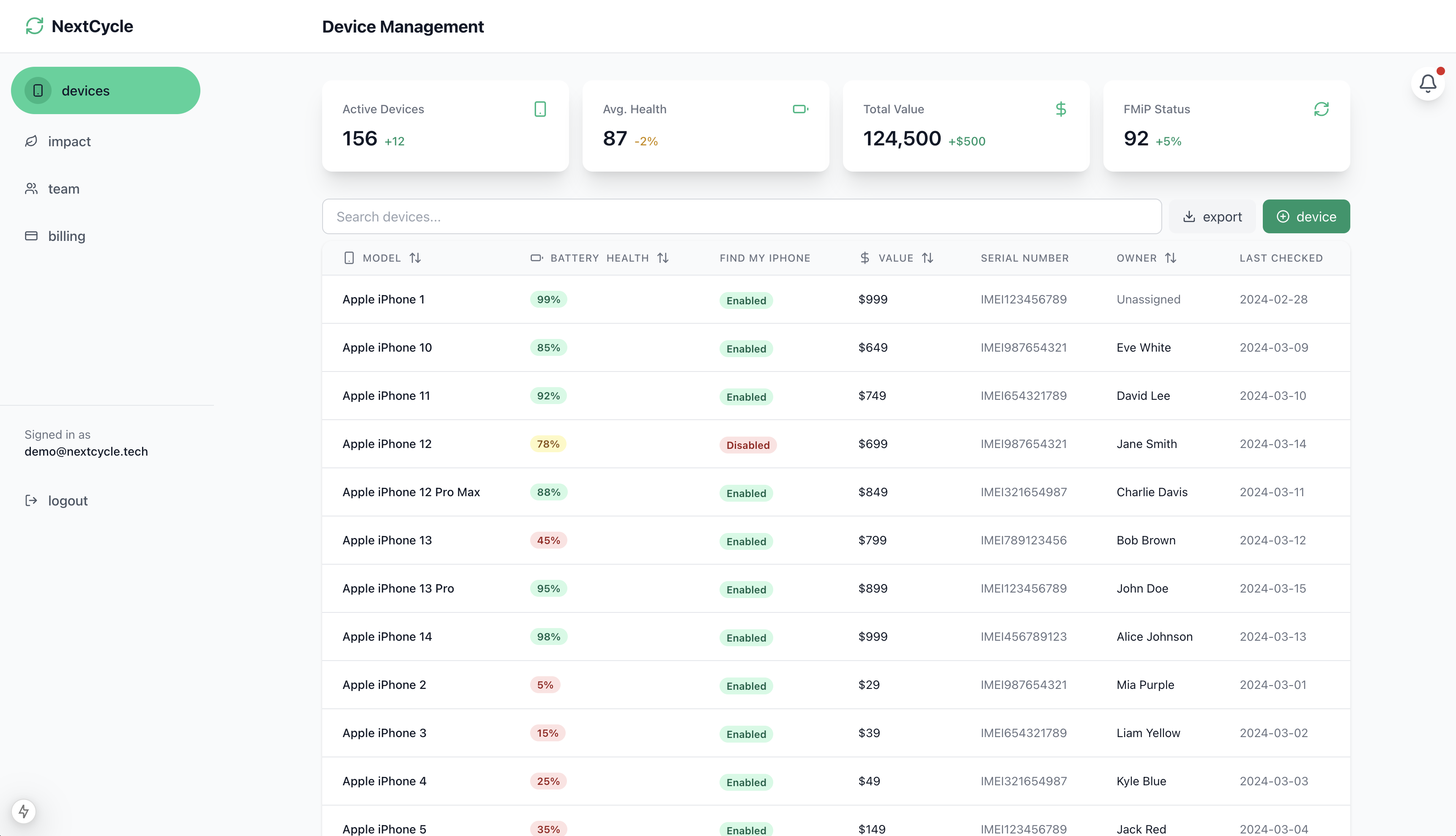Click the Enabled badge for iPhone 14
1456x836 pixels.
click(x=746, y=638)
